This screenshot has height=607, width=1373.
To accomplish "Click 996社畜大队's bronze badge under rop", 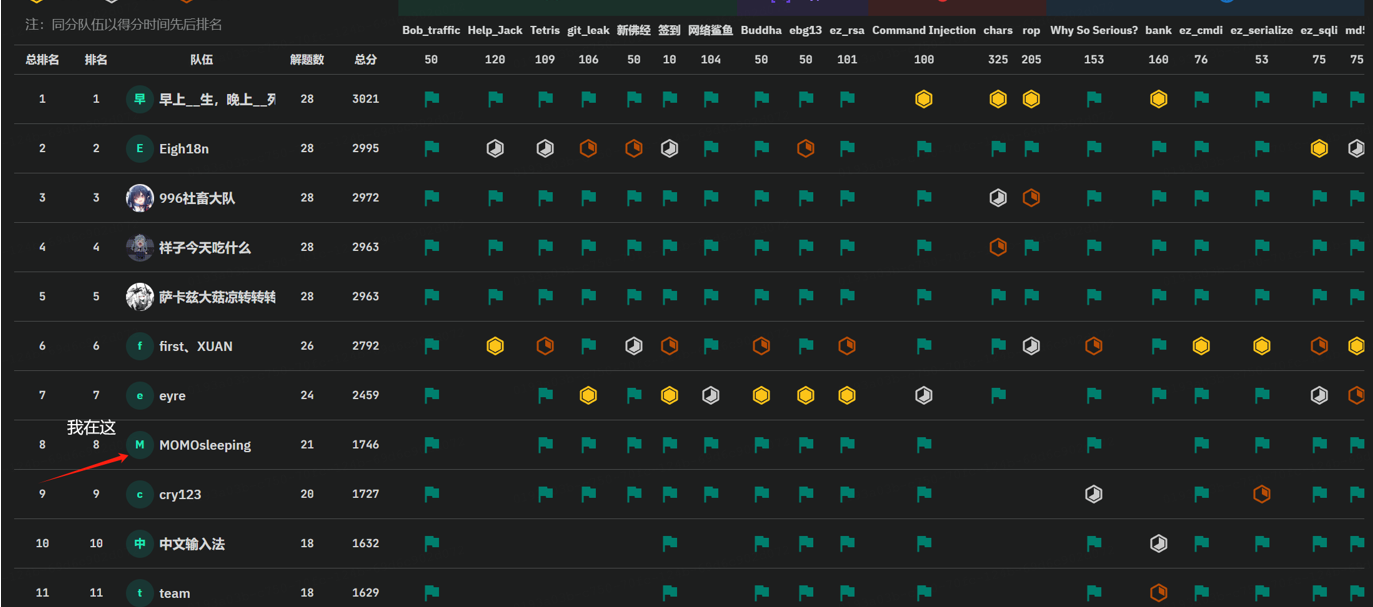I will (x=1031, y=198).
